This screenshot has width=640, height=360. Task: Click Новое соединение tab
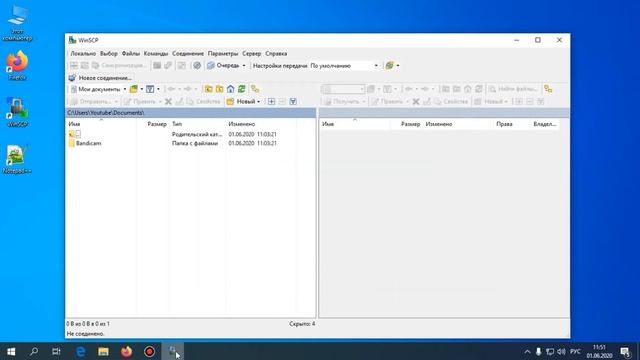point(100,78)
